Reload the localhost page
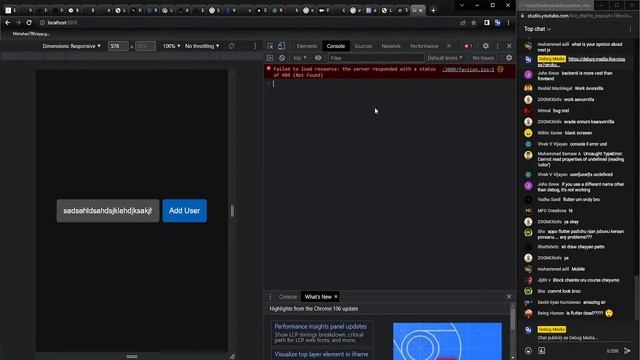Viewport: 640px width, 360px height. [x=29, y=22]
